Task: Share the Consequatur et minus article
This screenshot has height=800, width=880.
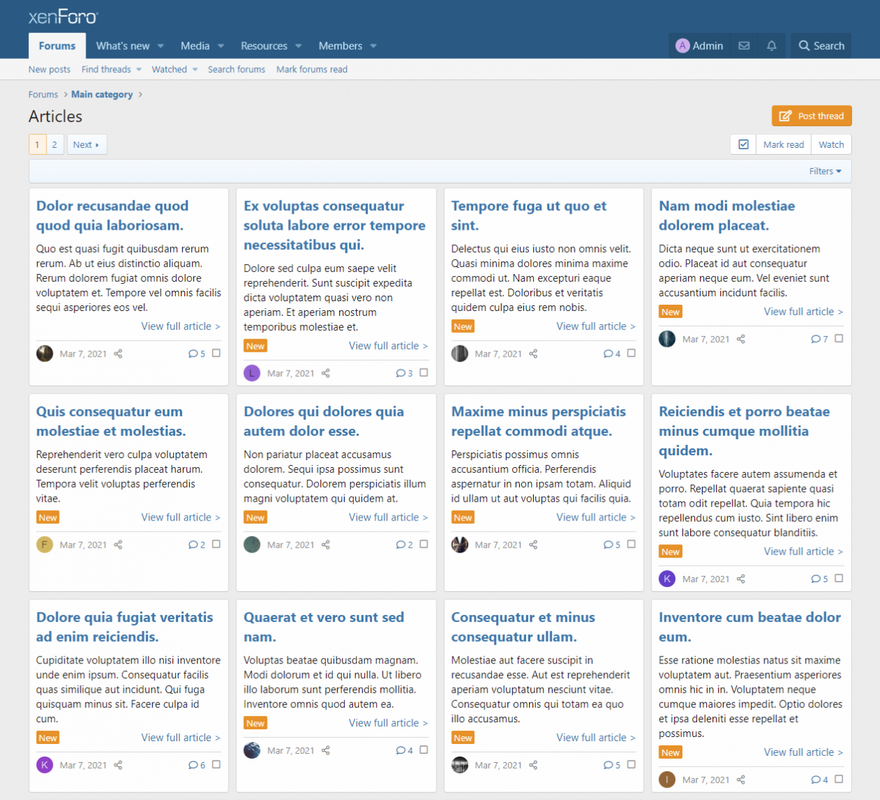Action: (533, 765)
